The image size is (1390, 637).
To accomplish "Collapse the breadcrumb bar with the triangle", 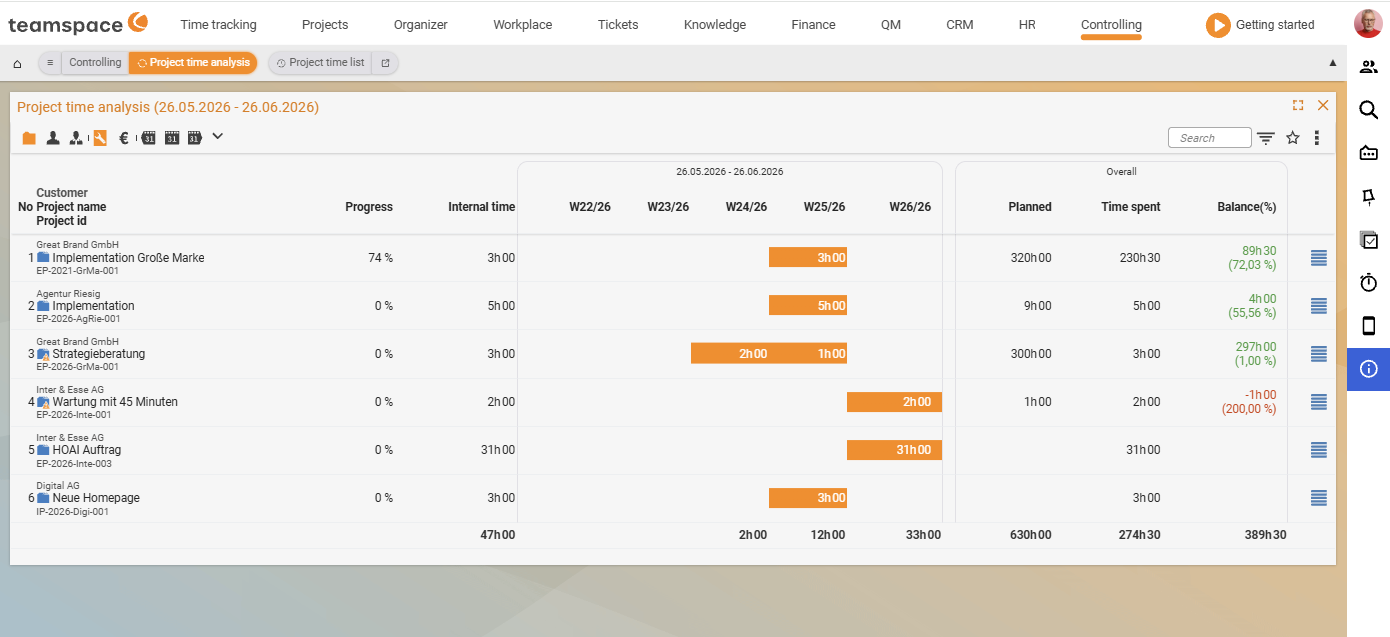I will [x=1332, y=62].
